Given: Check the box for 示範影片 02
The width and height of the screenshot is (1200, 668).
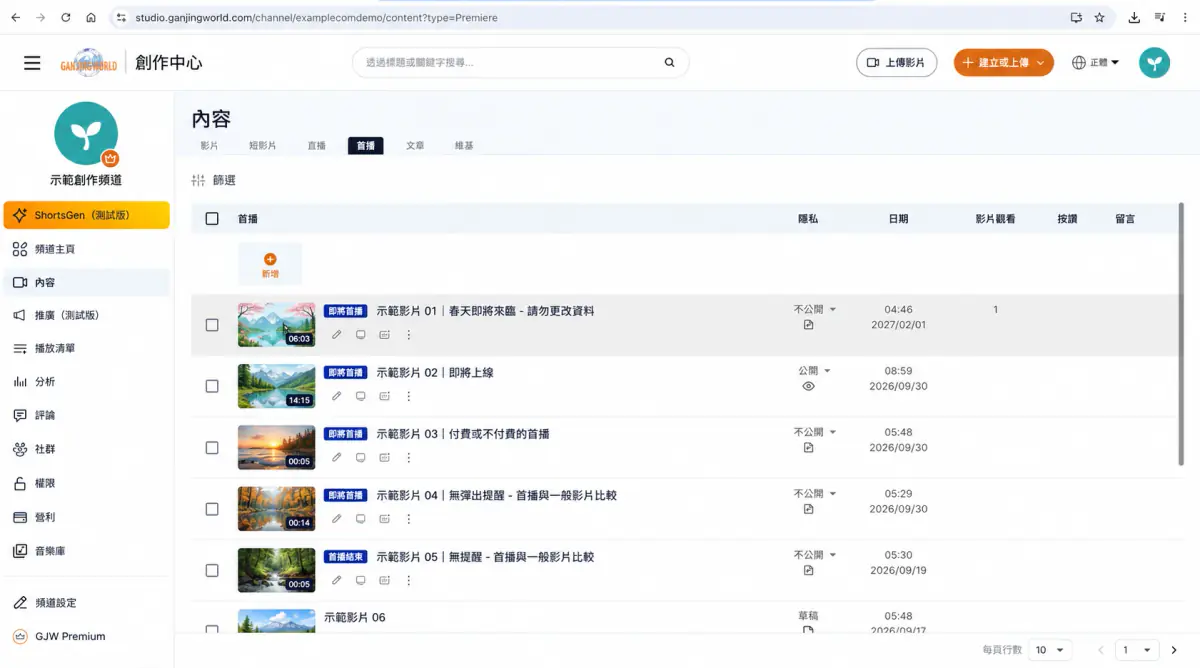Looking at the screenshot, I should (212, 386).
